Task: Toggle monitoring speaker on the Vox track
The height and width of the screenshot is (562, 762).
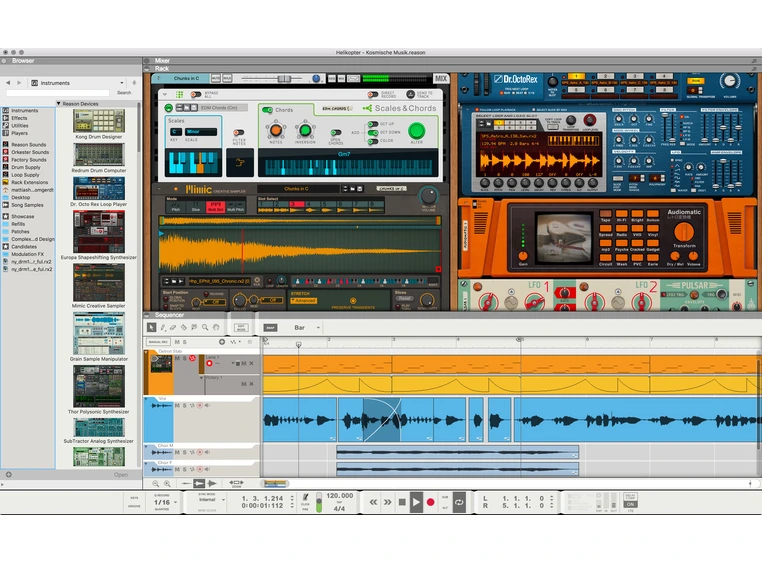Action: (208, 405)
